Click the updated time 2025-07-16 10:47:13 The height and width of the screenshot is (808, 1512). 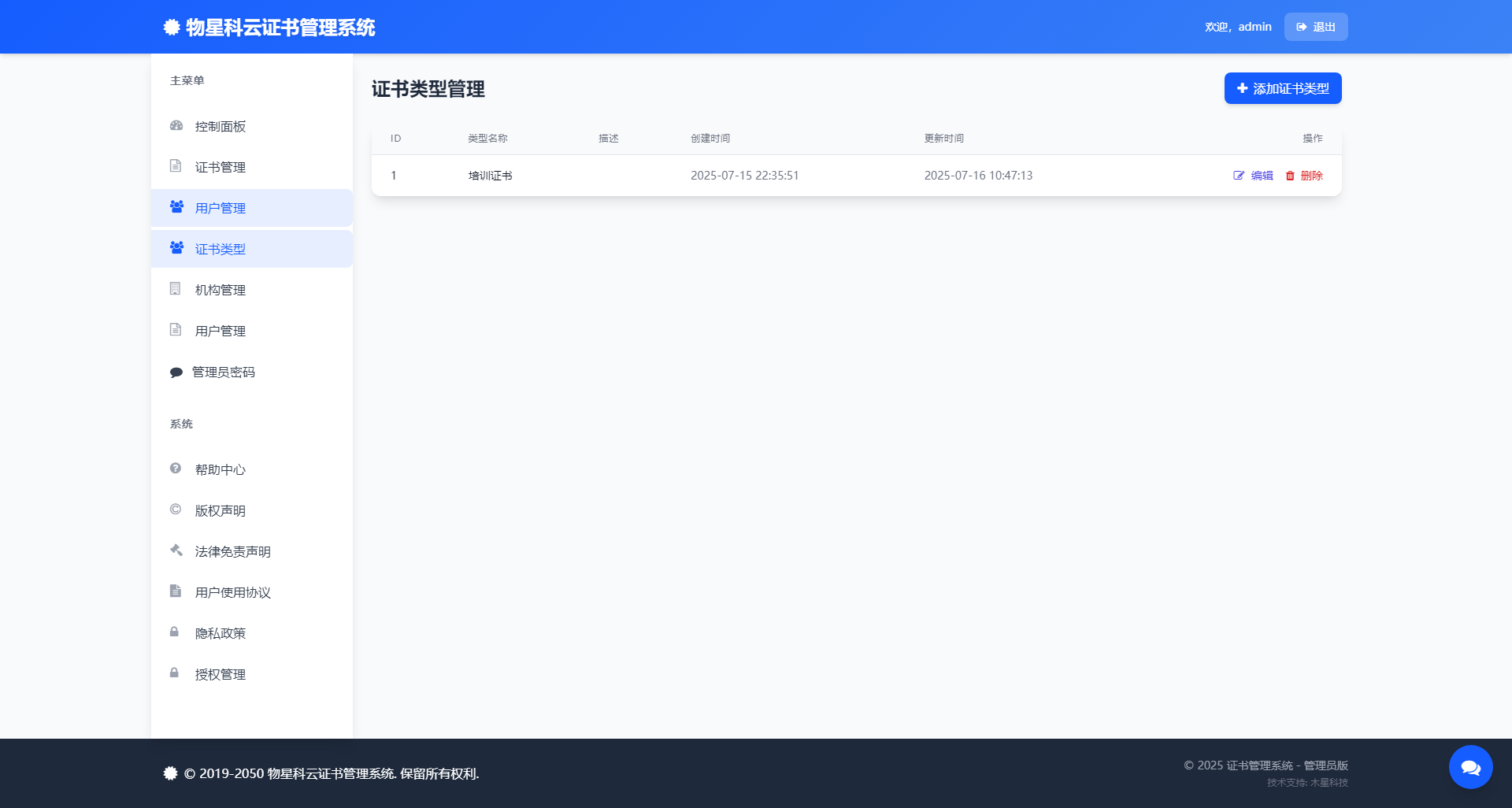[978, 176]
